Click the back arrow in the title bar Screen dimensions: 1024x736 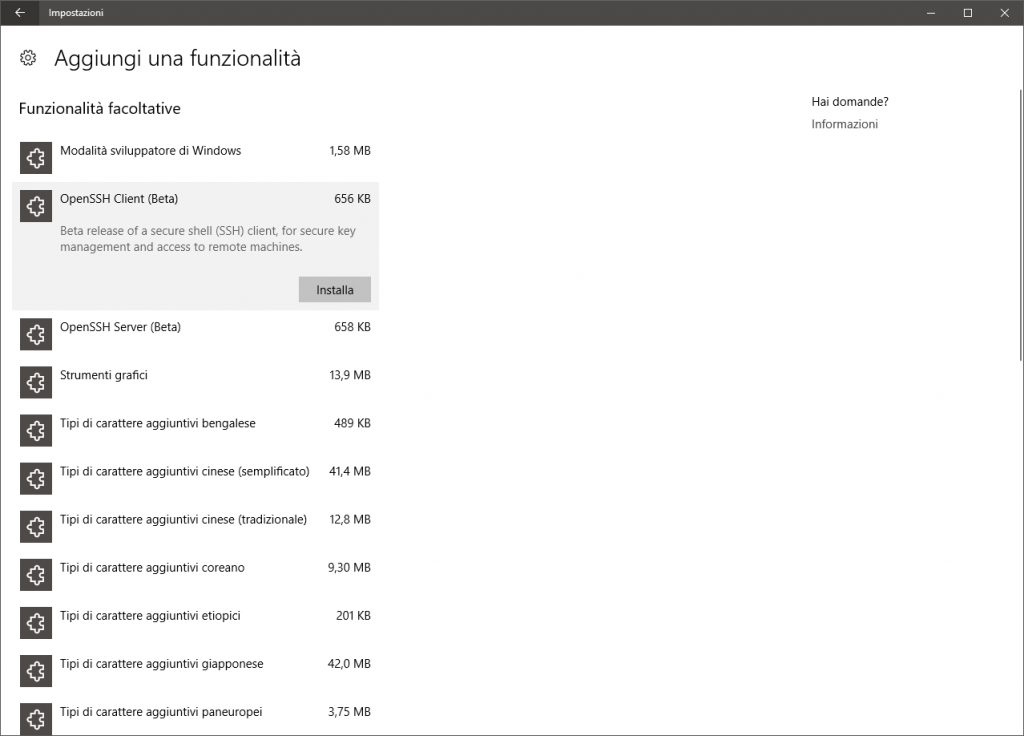pos(20,13)
